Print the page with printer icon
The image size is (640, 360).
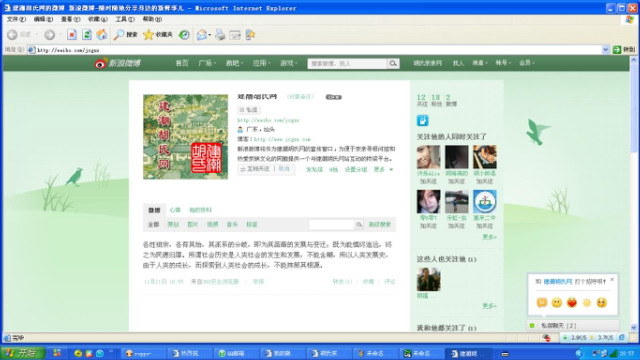point(220,35)
